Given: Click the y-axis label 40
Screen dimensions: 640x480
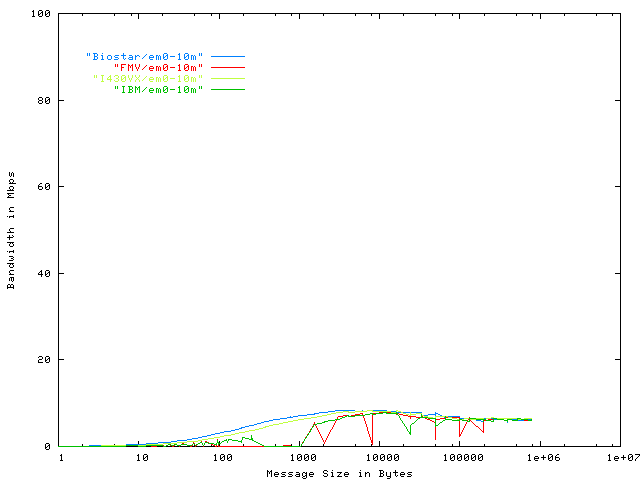Looking at the screenshot, I should 44,273.
